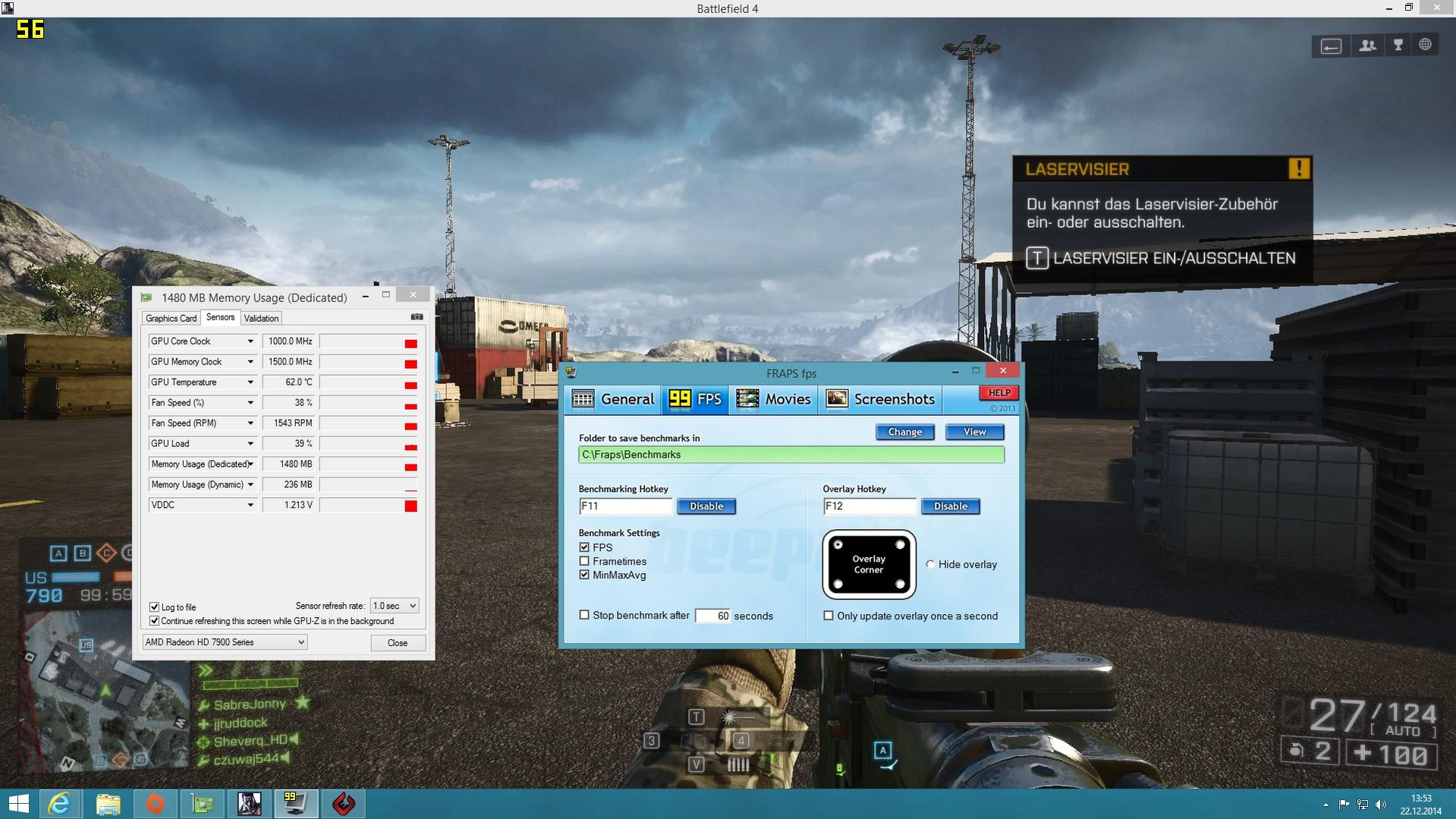
Task: Switch to GPU-Z taskbar icon
Action: point(203,804)
